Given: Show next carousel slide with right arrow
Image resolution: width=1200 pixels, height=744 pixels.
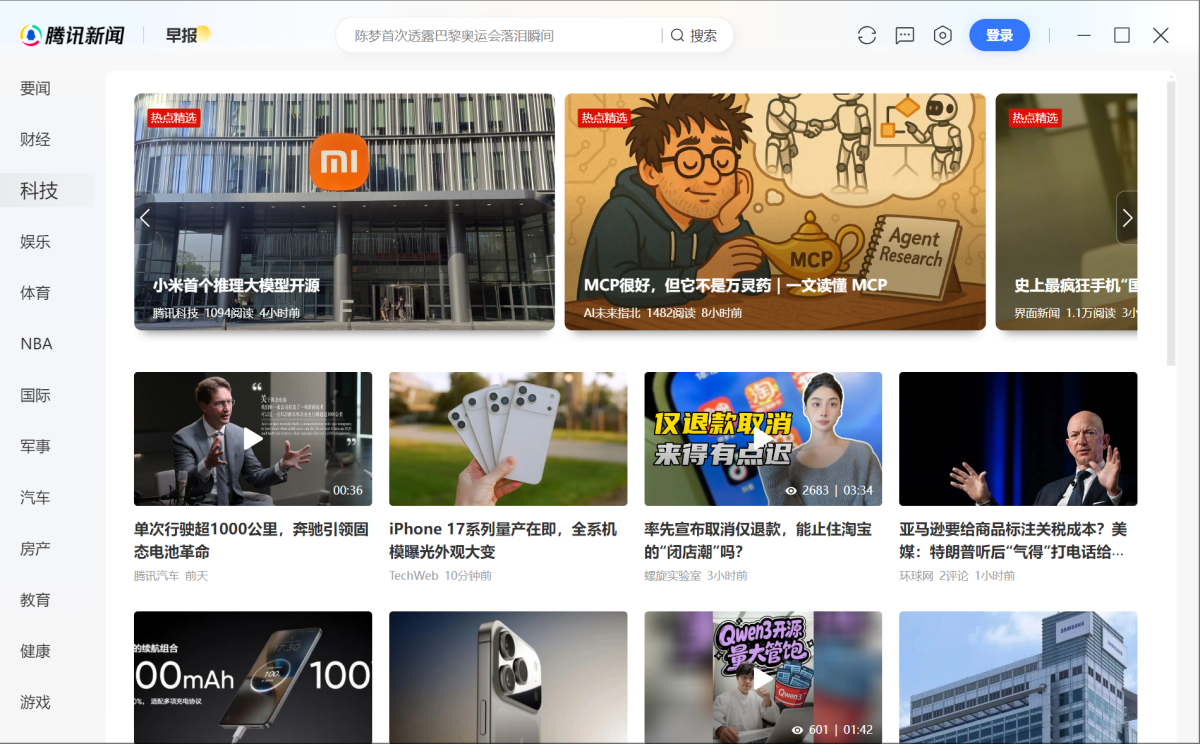Looking at the screenshot, I should [1127, 218].
